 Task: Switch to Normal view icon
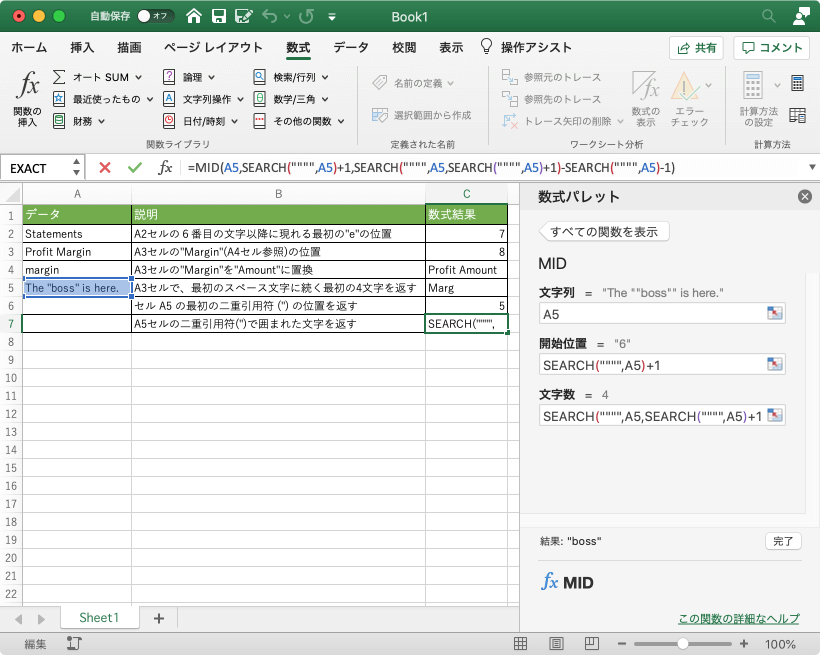click(x=520, y=643)
